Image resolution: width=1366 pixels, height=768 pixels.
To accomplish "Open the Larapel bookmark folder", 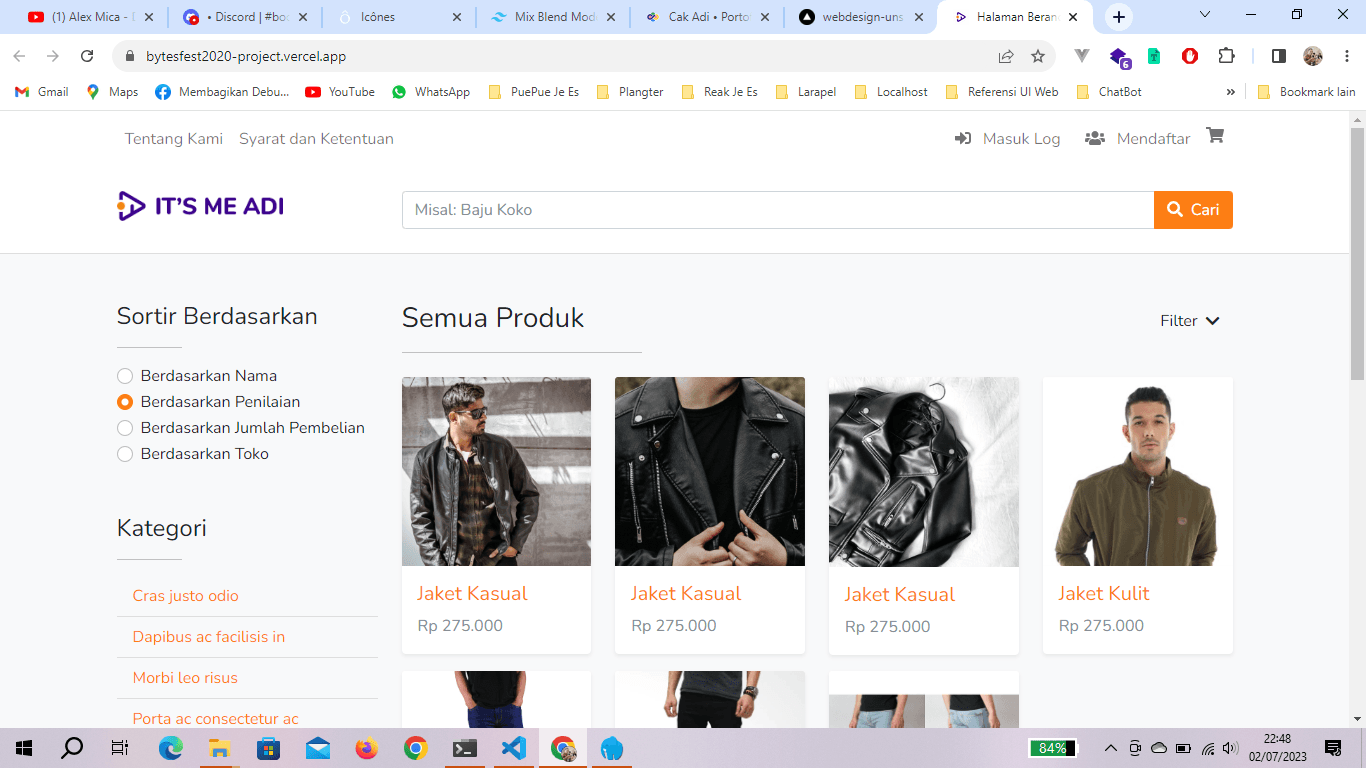I will pos(805,92).
